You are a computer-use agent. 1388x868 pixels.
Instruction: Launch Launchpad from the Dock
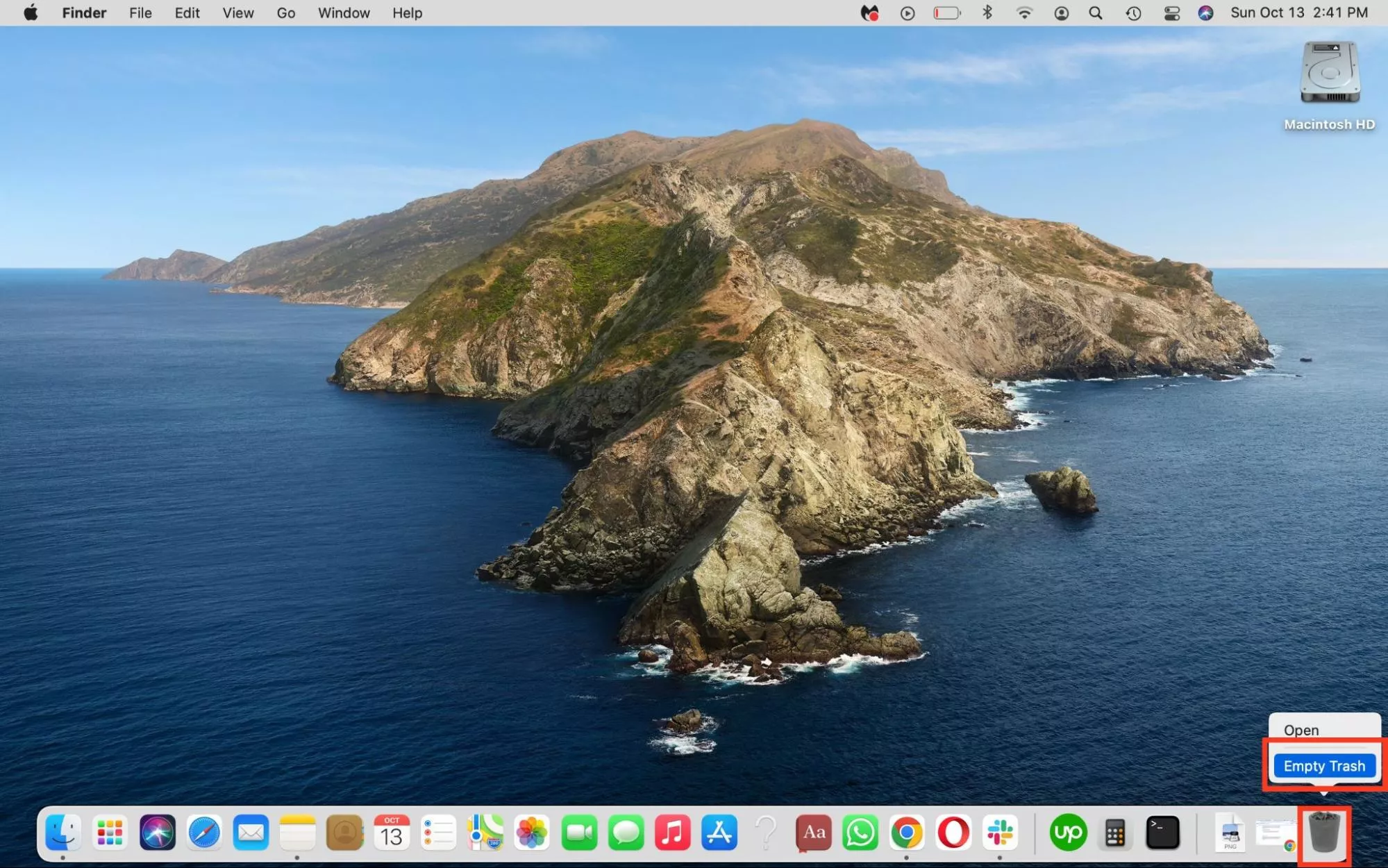(110, 832)
